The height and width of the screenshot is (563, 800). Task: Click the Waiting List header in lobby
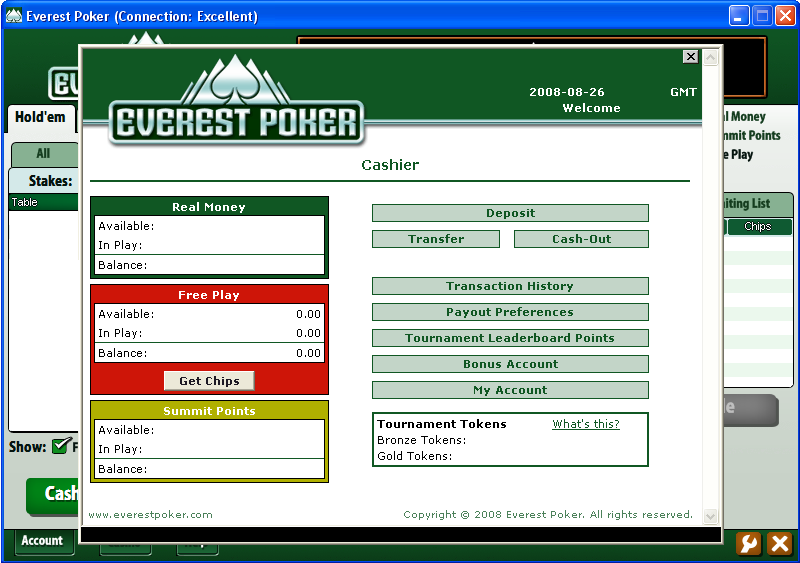[x=757, y=204]
